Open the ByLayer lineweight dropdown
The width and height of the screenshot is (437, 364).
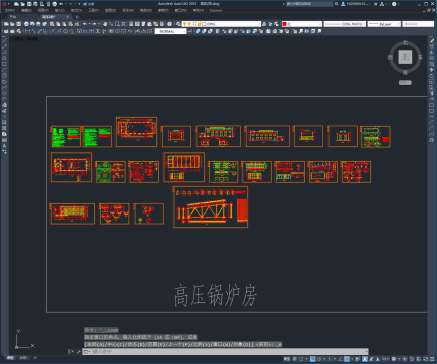point(384,24)
